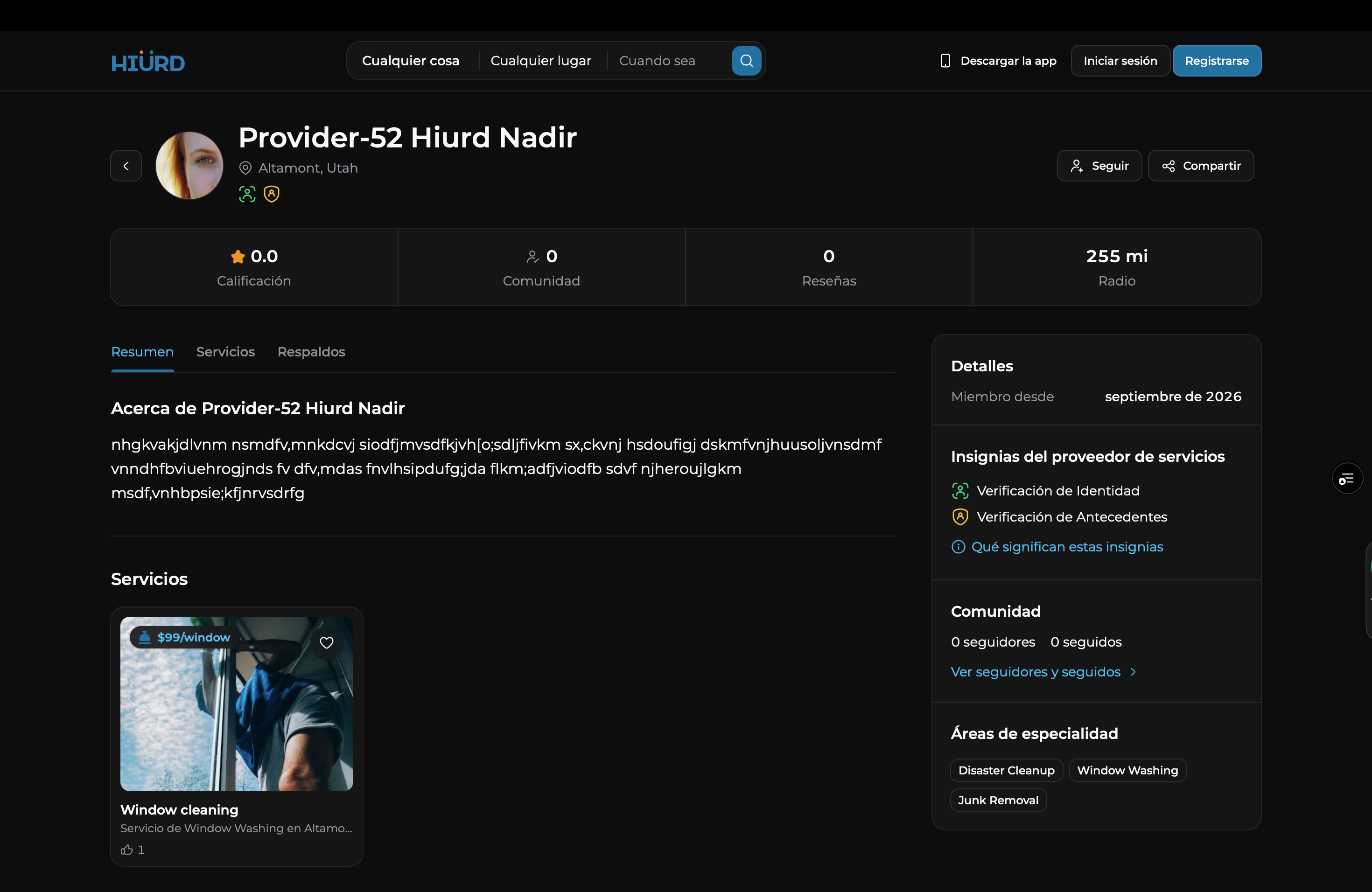Viewport: 1372px width, 892px height.
Task: Click green identity verification badge under name
Action: pyautogui.click(x=247, y=194)
